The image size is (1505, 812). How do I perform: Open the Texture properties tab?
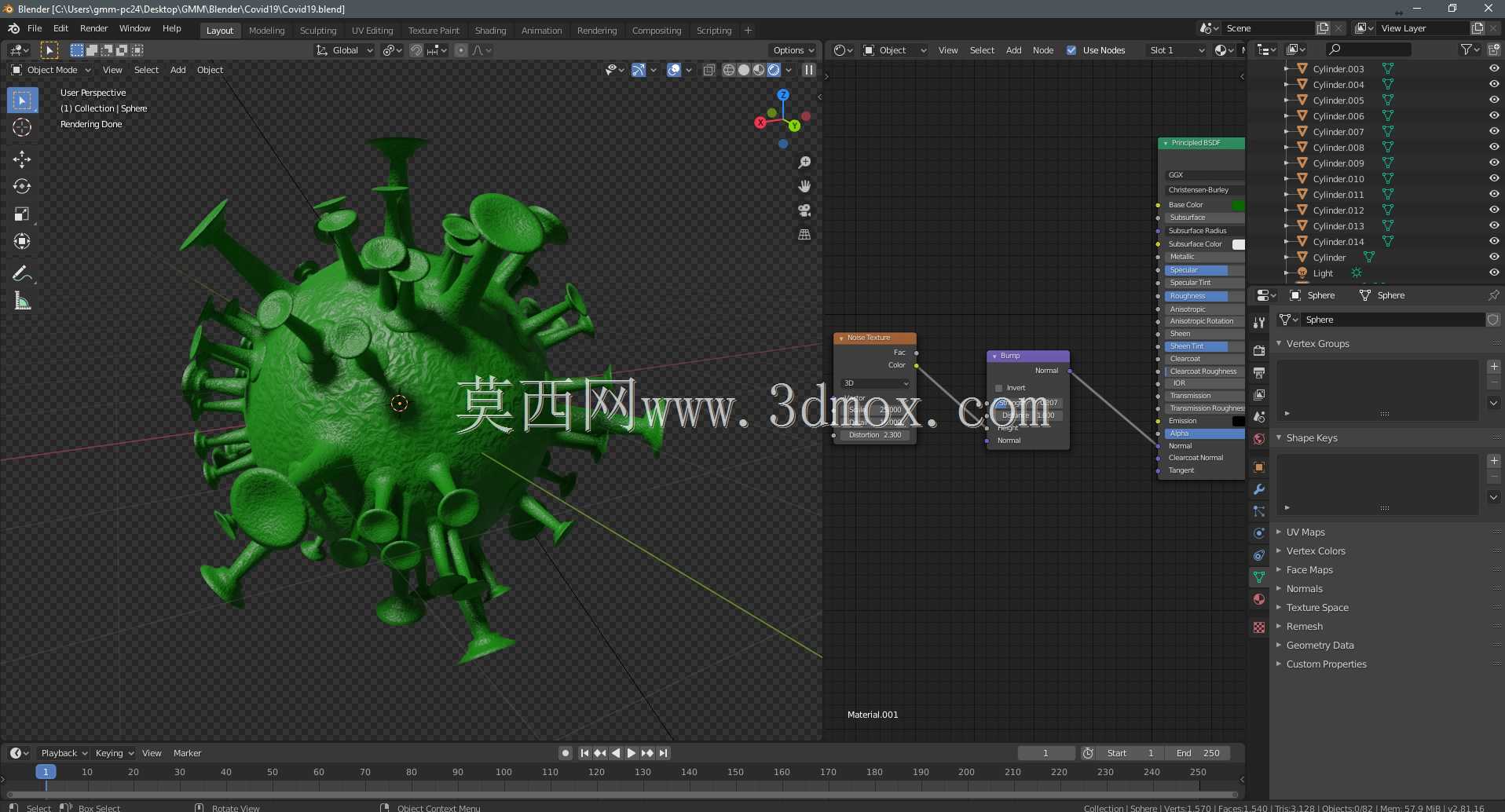coord(1259,627)
